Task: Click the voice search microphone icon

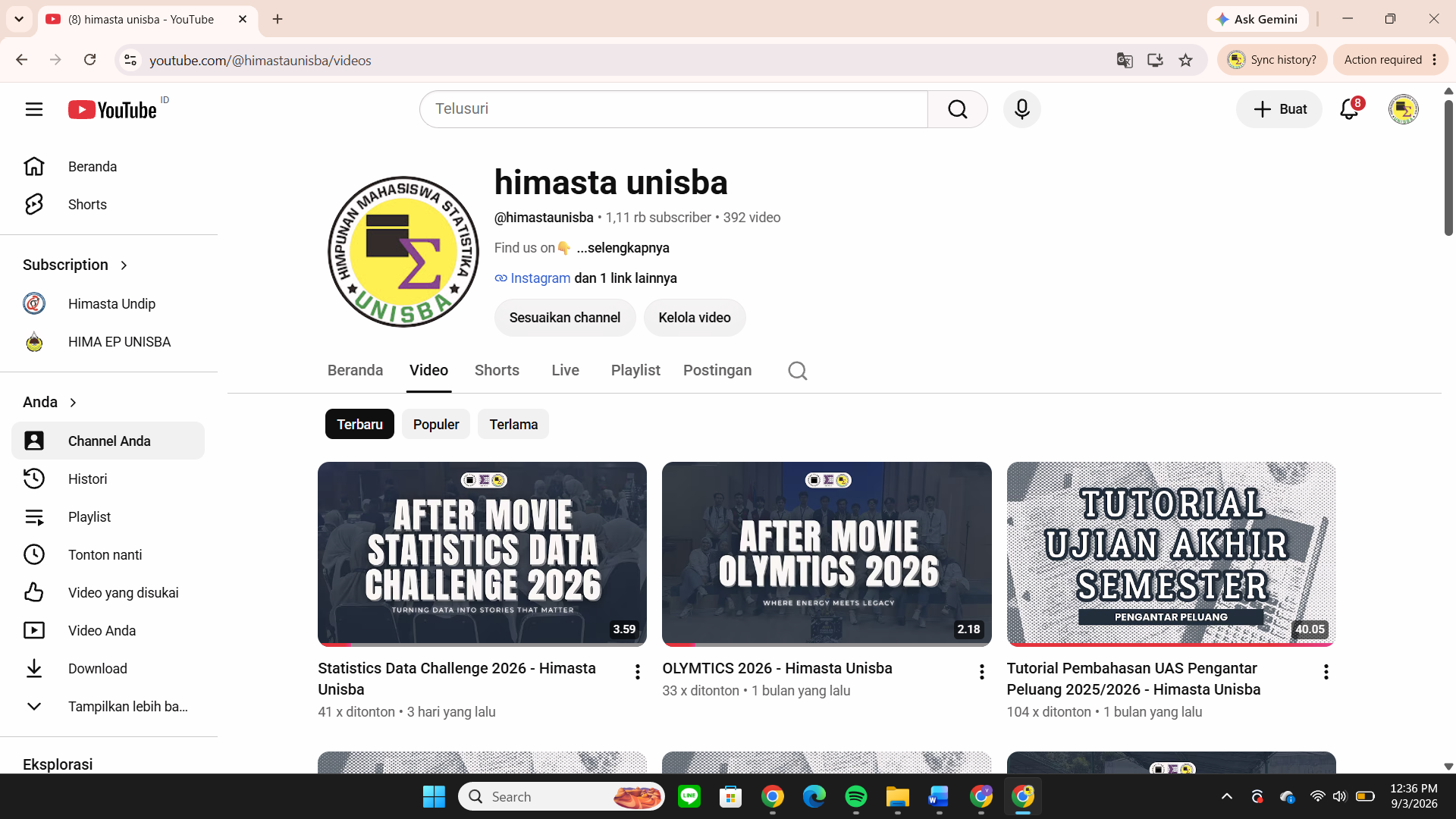Action: (1021, 109)
